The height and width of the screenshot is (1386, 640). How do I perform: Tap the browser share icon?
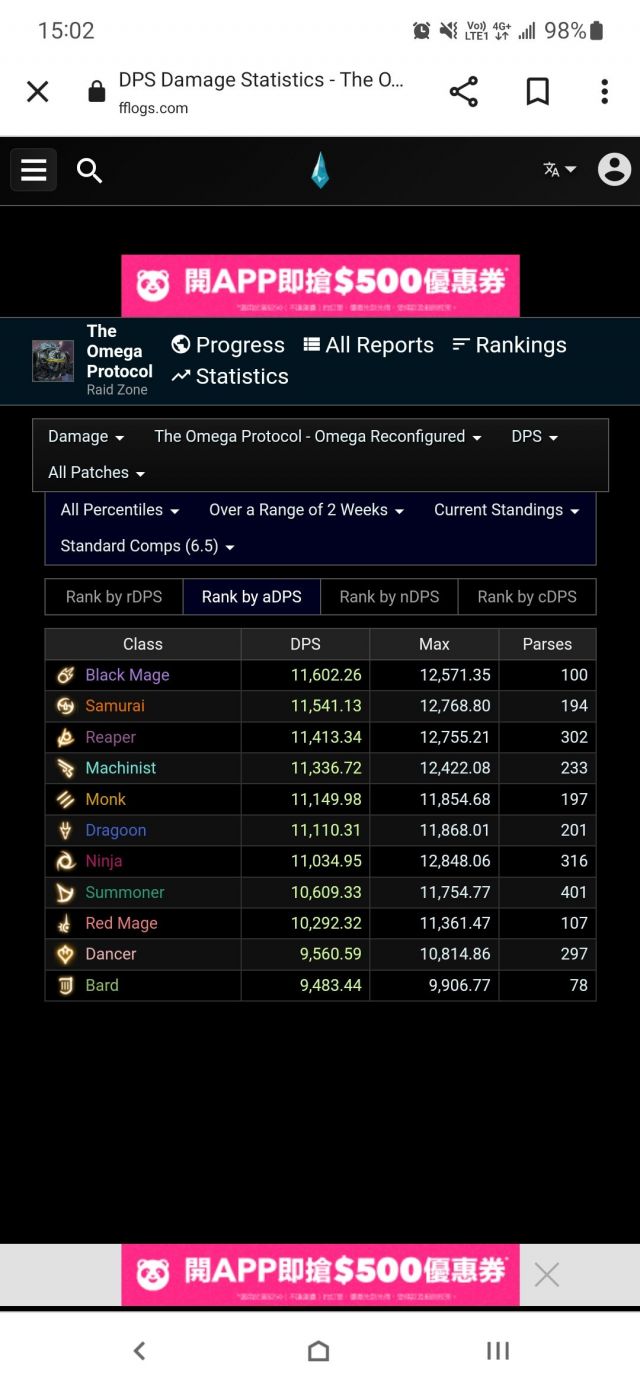[463, 92]
